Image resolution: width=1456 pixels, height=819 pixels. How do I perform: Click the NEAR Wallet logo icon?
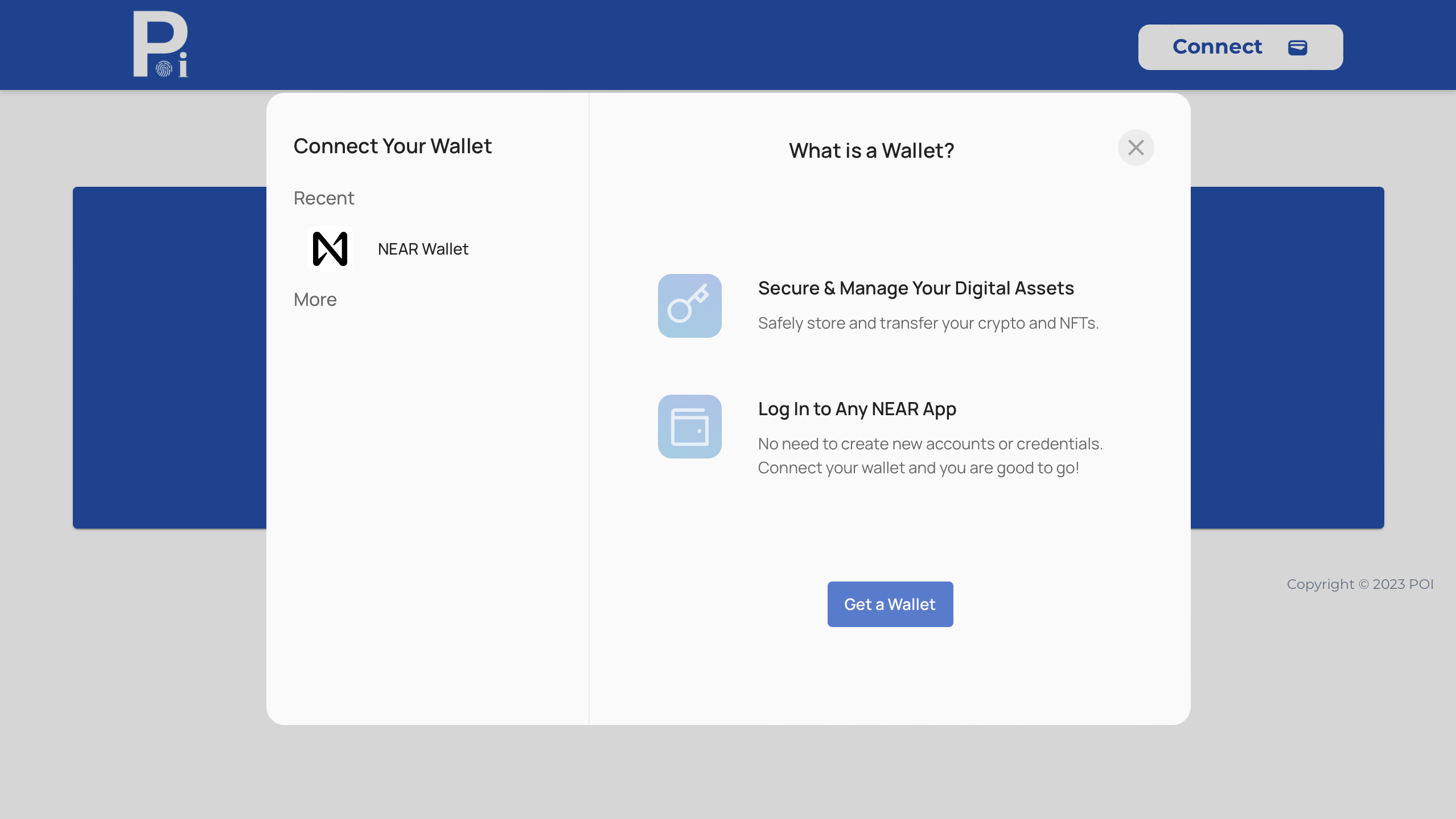[330, 249]
